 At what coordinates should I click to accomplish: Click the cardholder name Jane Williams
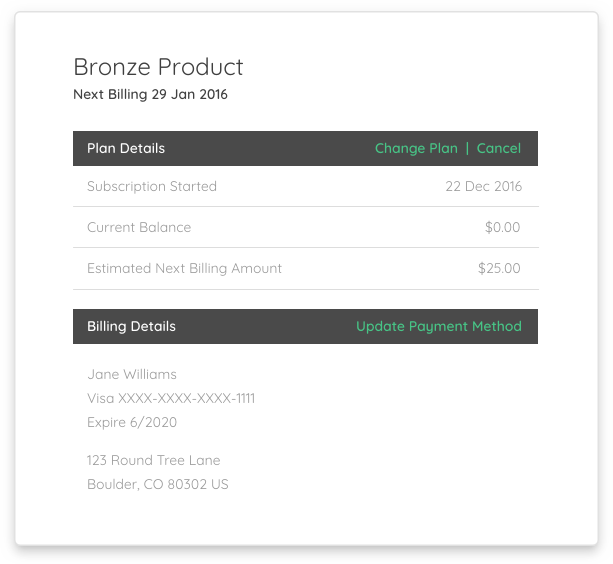tap(132, 375)
